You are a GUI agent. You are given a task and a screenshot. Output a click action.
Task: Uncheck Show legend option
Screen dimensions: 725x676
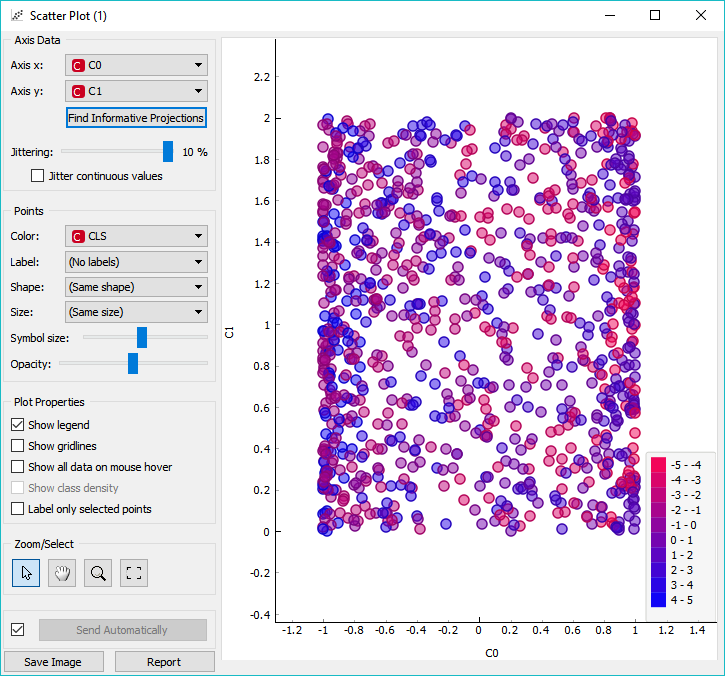point(18,424)
